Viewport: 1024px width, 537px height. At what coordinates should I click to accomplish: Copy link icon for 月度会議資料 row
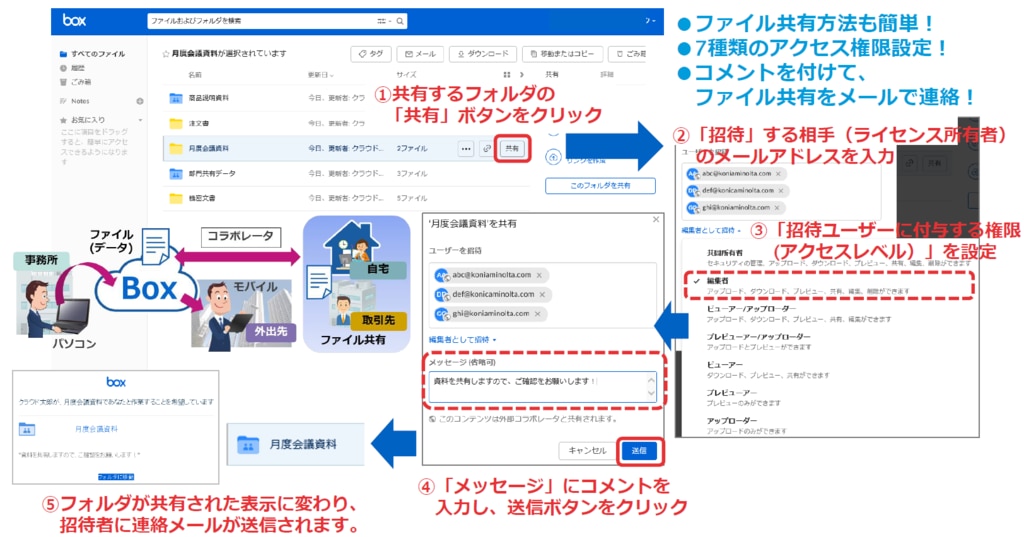[x=487, y=149]
